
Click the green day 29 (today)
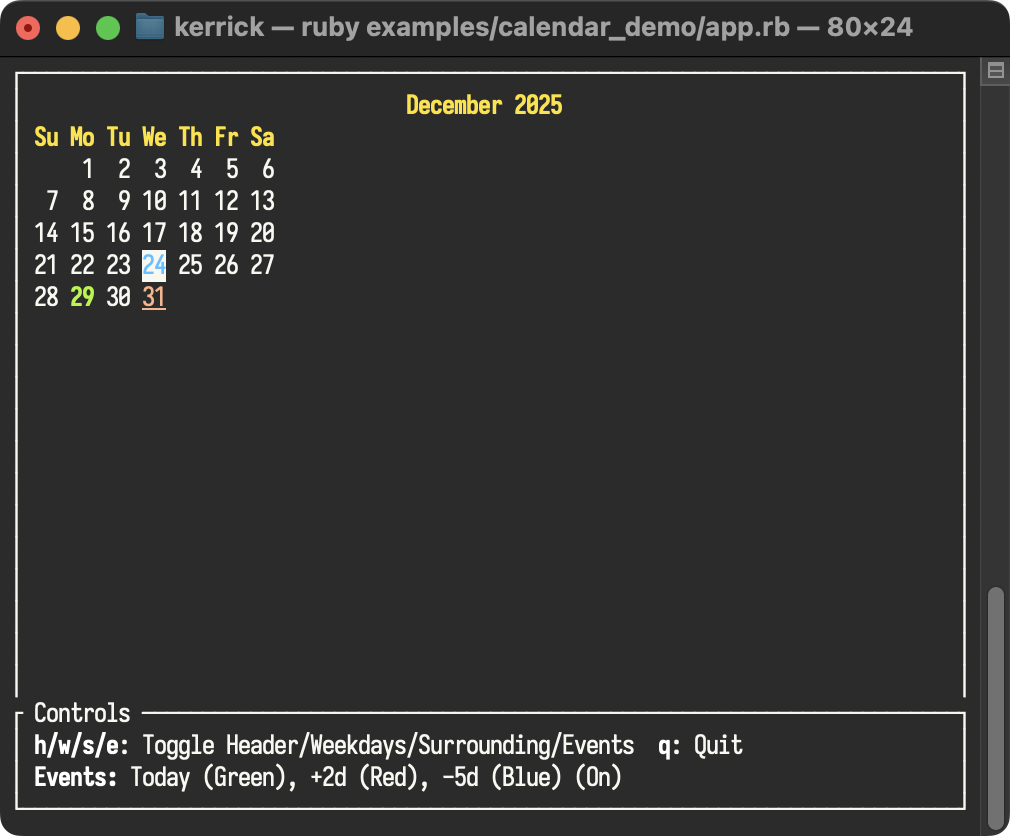[82, 297]
